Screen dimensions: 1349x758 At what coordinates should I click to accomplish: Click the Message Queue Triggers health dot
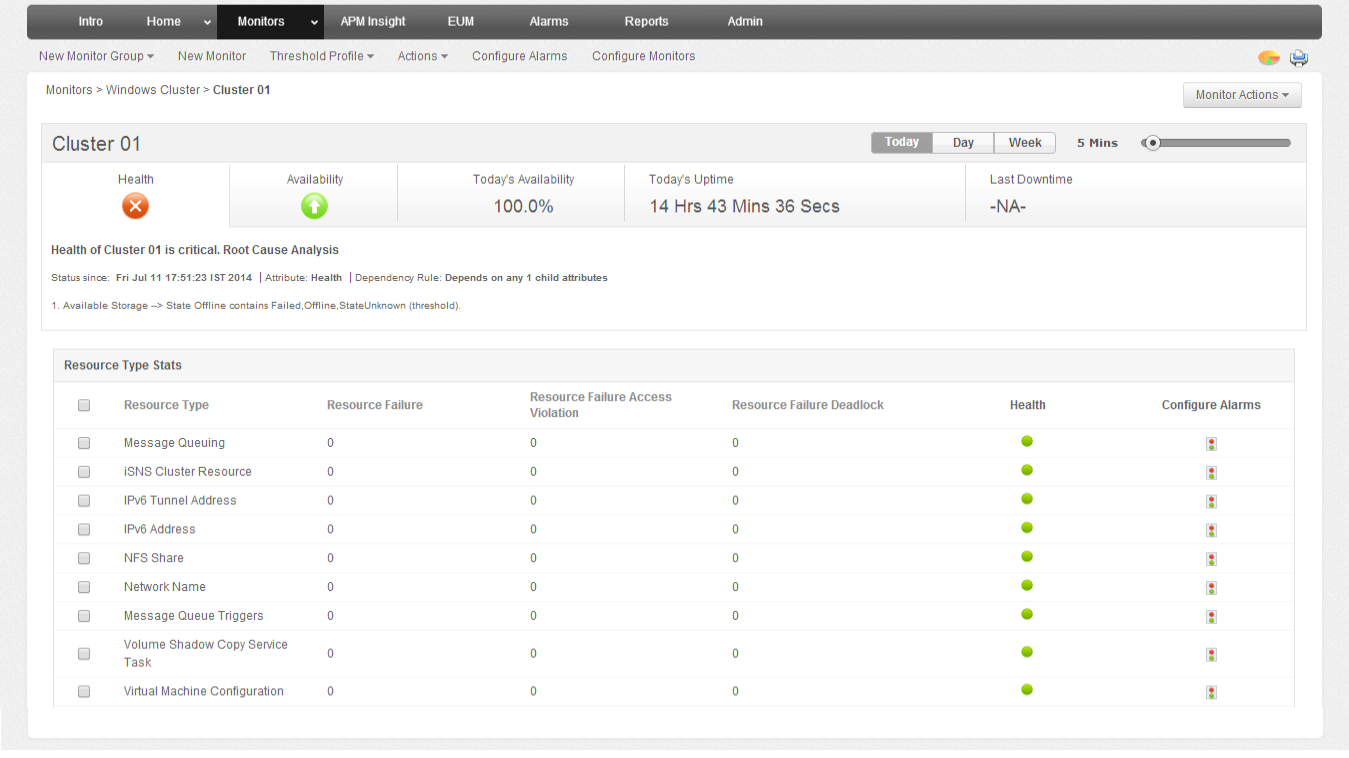(1027, 614)
